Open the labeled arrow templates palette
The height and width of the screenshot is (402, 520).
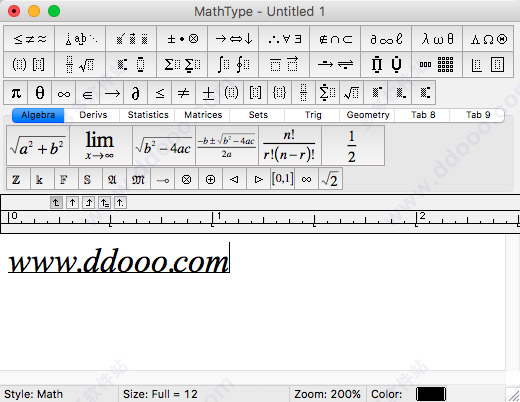(335, 64)
